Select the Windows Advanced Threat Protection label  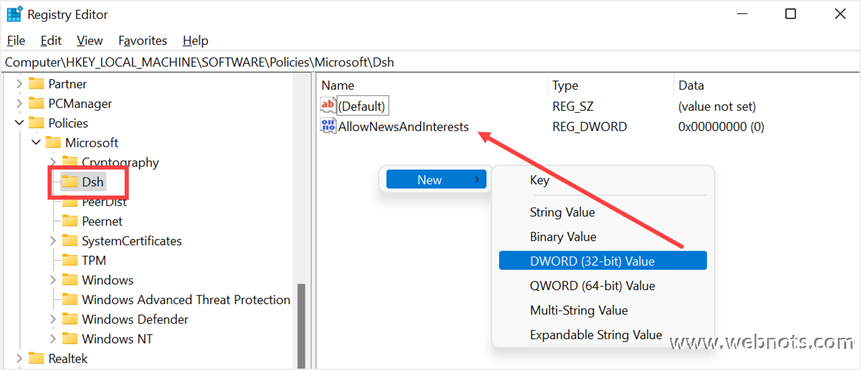coord(186,300)
